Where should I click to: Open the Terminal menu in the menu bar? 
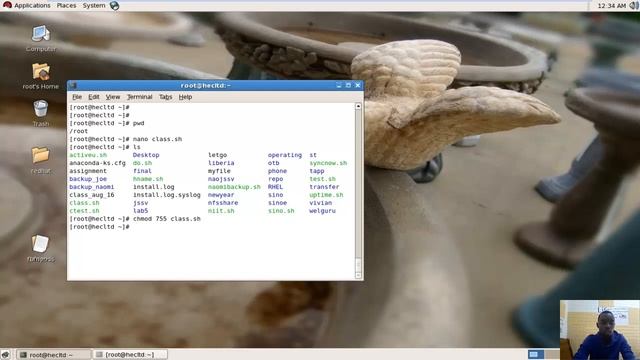140,97
